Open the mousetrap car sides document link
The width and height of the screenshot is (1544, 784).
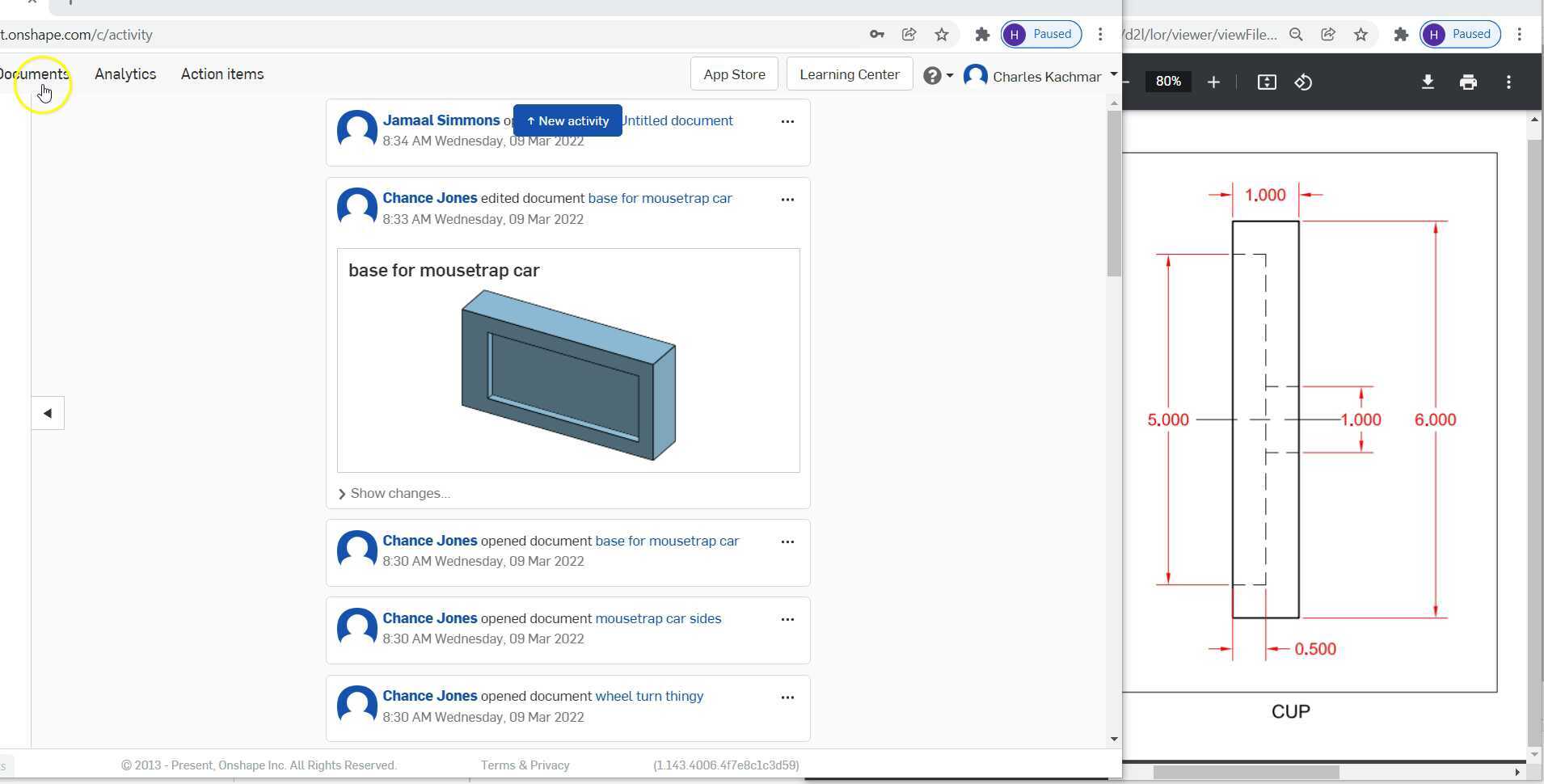pos(658,618)
